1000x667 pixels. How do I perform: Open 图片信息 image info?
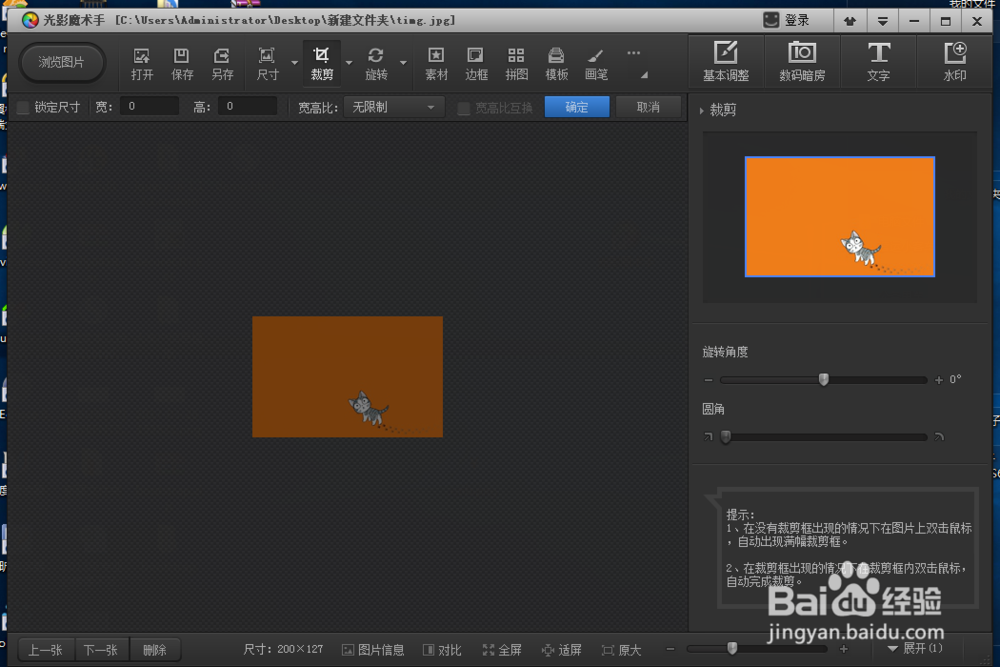pos(373,650)
